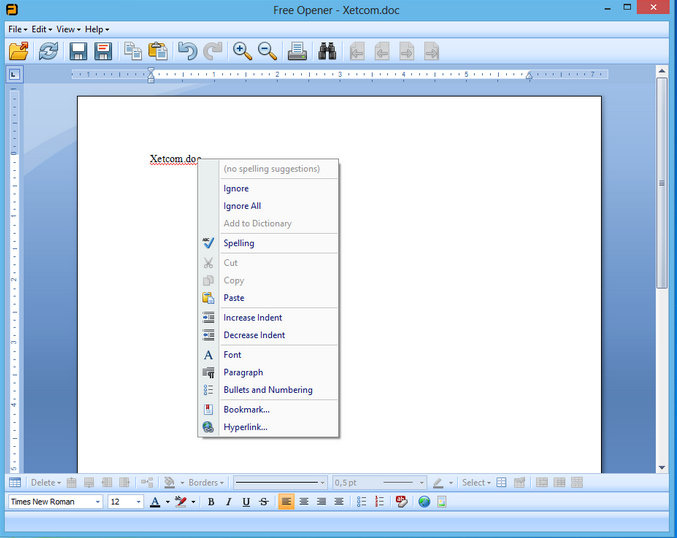Screen dimensions: 677x538
Task: Open the File menu
Action: click(x=18, y=29)
